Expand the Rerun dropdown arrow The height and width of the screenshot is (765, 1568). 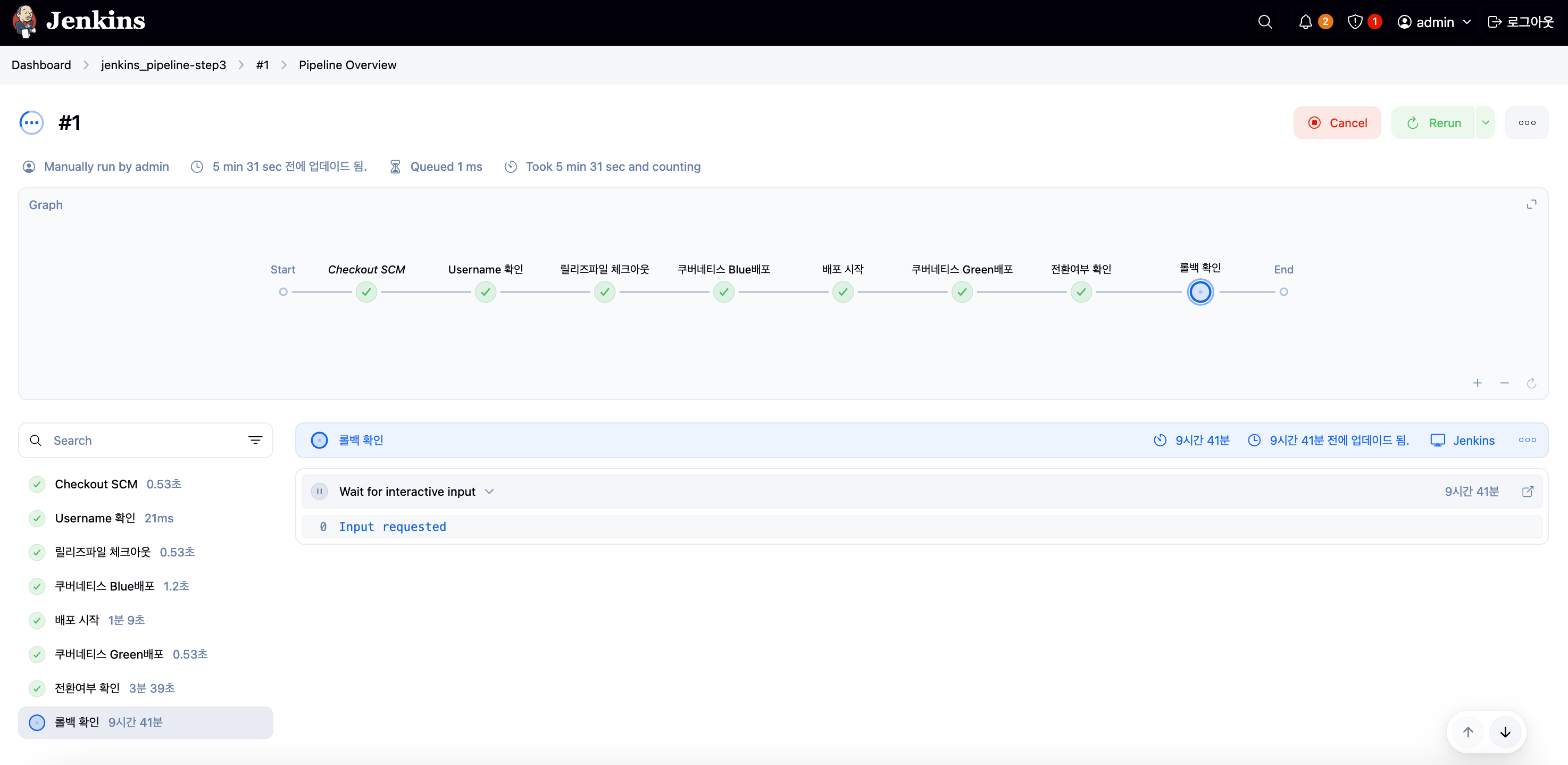coord(1485,123)
